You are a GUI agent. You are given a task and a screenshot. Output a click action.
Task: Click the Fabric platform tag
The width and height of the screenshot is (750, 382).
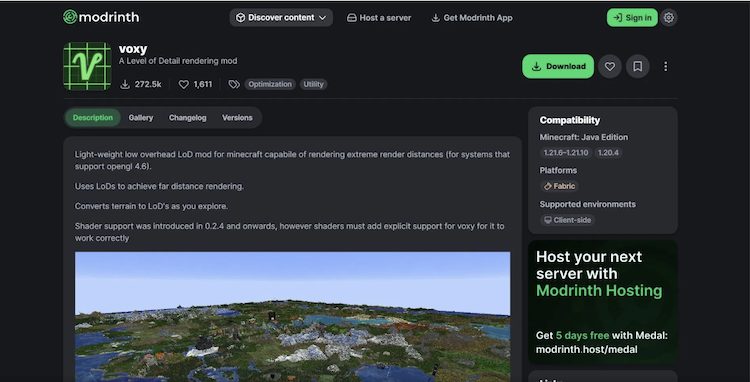559,186
